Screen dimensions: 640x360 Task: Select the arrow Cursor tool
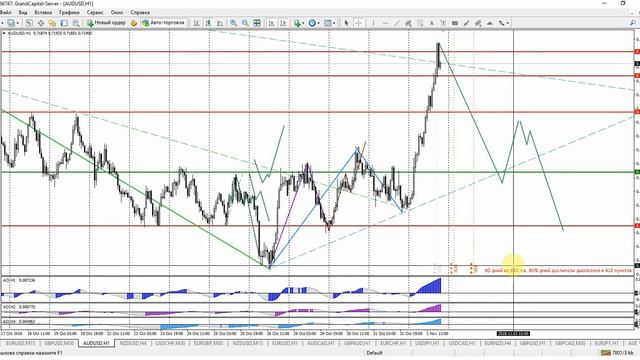(347, 23)
